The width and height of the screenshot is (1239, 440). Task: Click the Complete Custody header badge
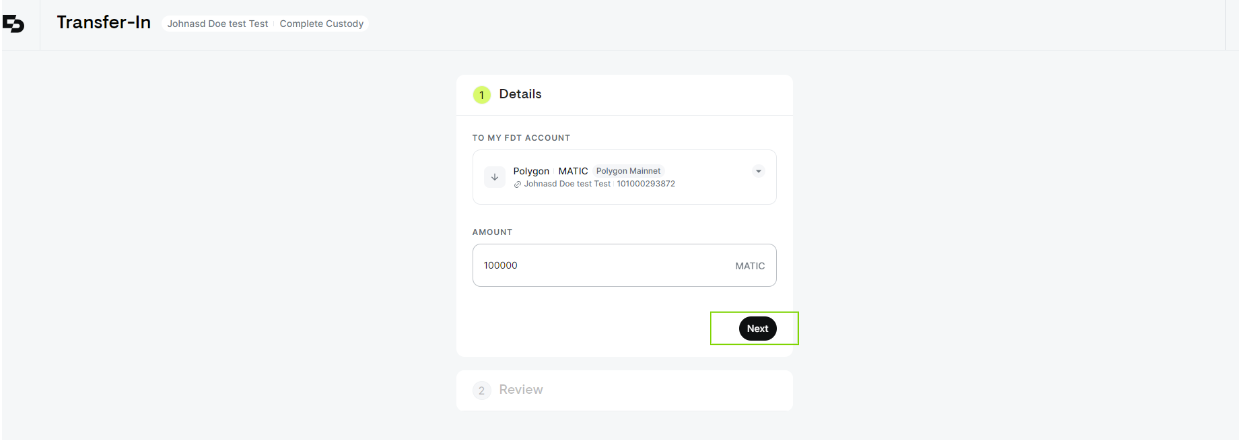click(x=322, y=23)
